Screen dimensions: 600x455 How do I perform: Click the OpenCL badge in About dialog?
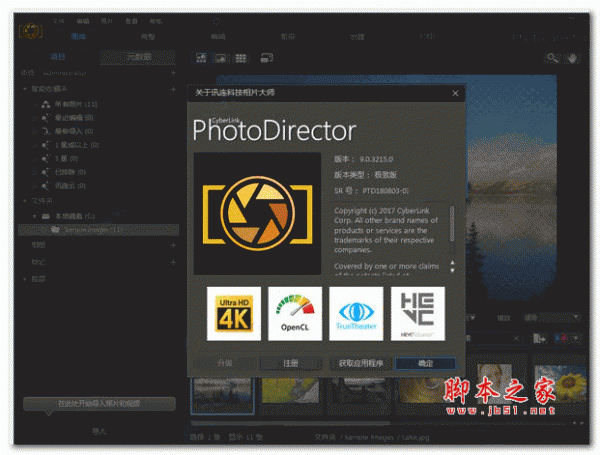coord(295,313)
